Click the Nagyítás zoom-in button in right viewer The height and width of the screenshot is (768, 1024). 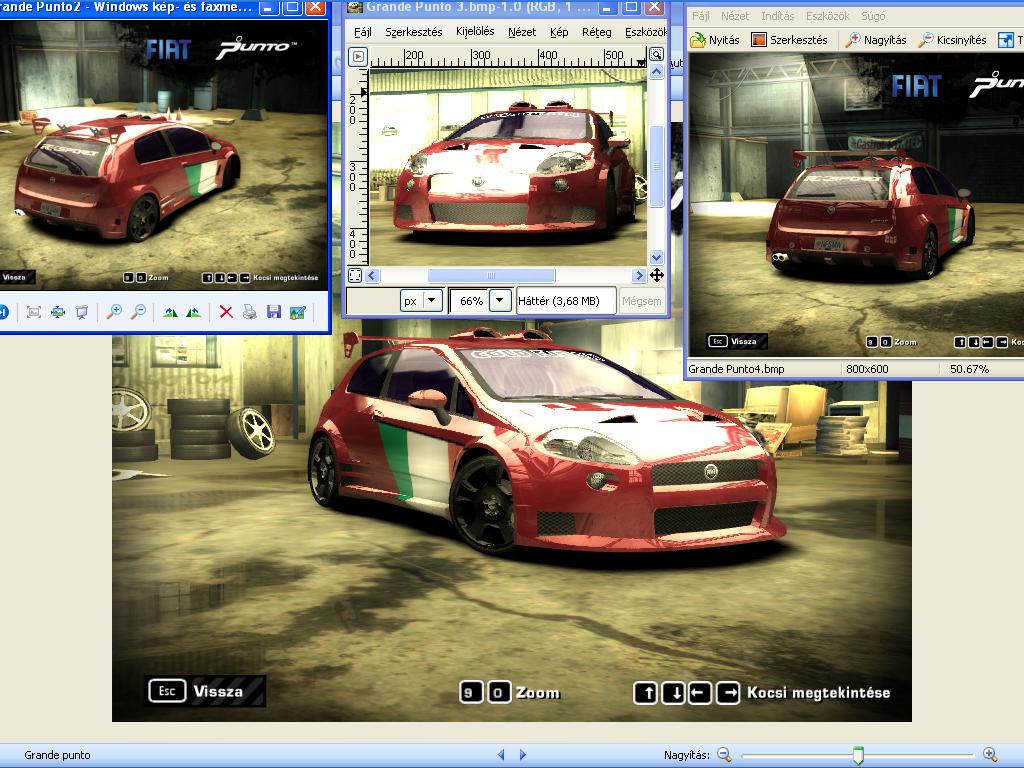coord(876,40)
